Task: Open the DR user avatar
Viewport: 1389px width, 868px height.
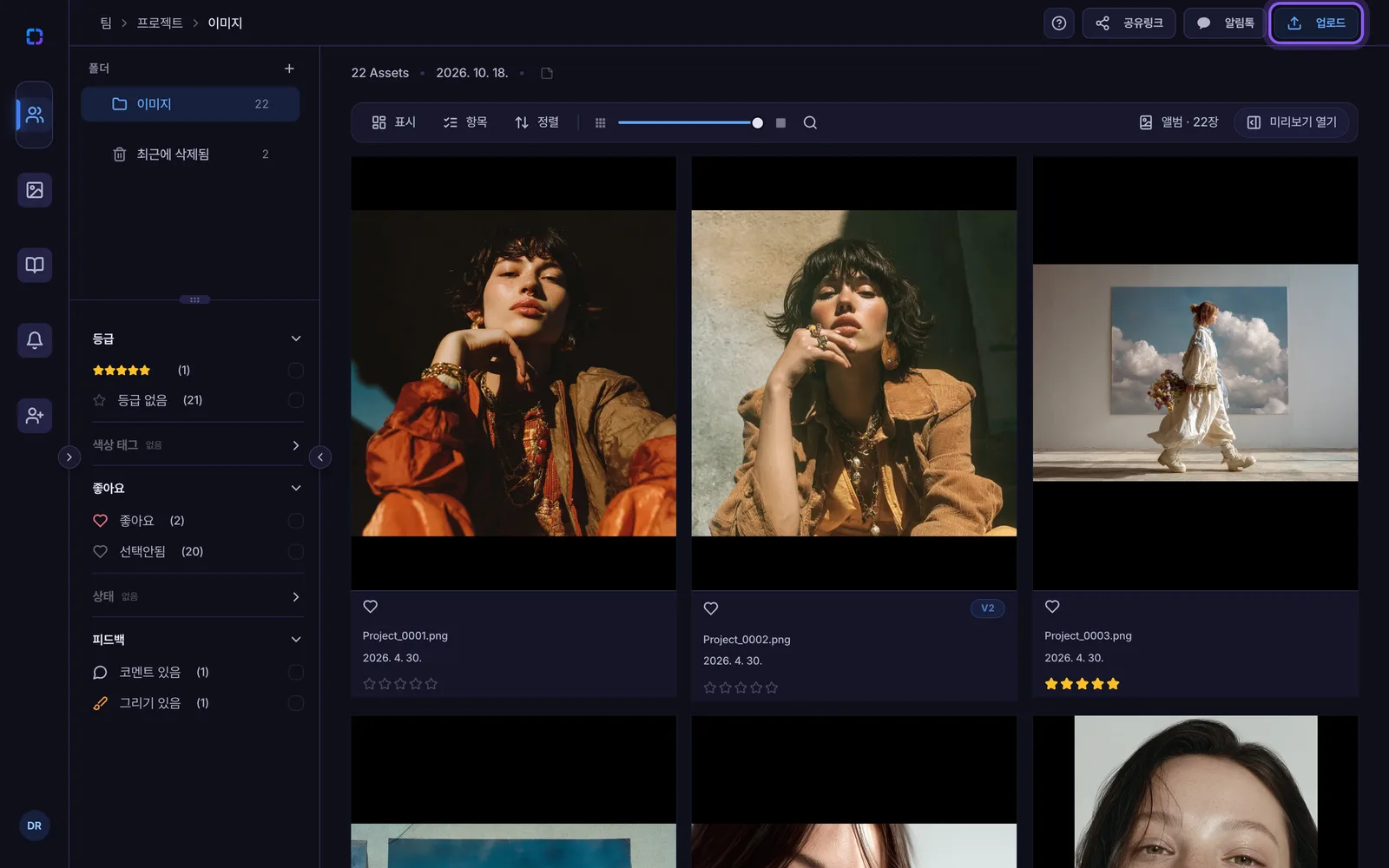Action: [x=35, y=825]
